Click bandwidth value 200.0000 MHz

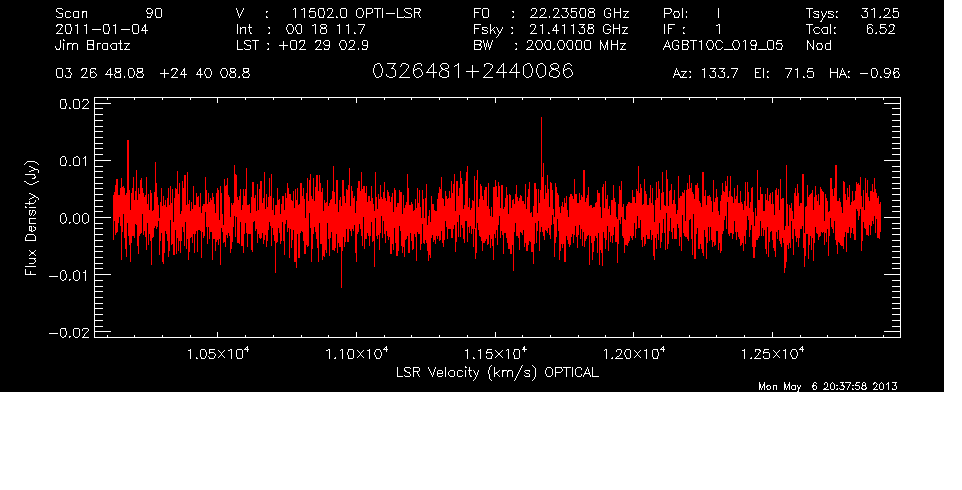click(x=576, y=45)
